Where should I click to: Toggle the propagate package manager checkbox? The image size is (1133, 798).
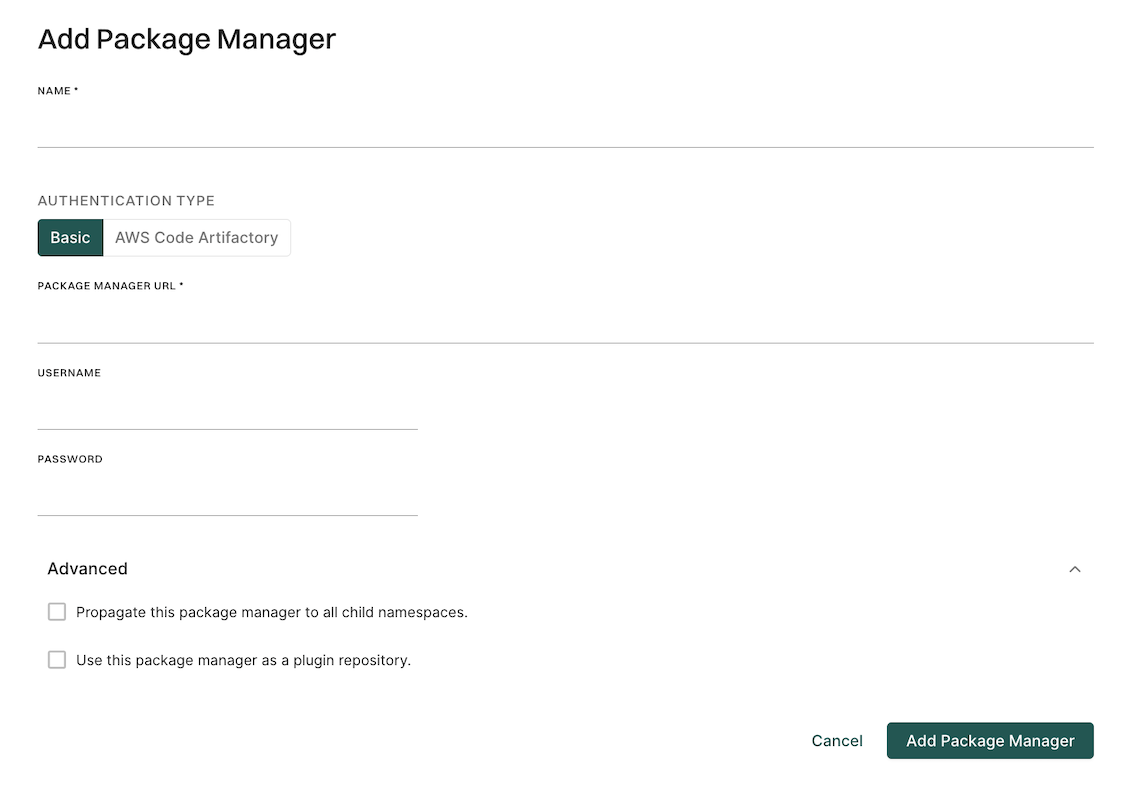click(57, 611)
